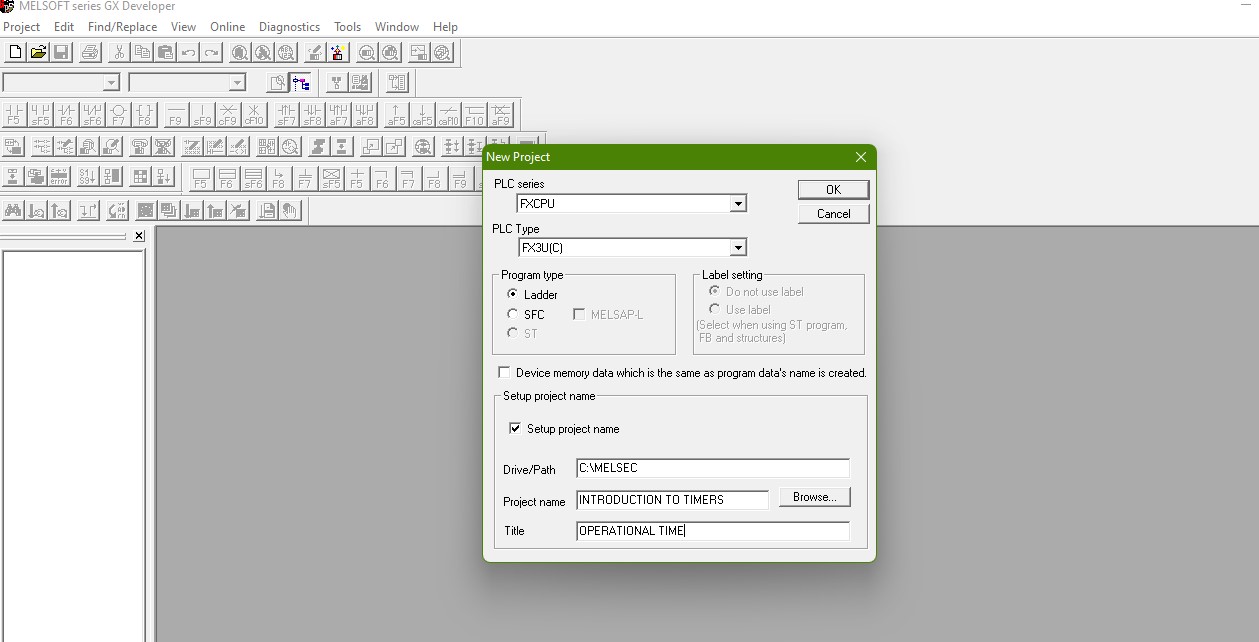
Task: Open the PLC series dropdown
Action: coord(738,203)
